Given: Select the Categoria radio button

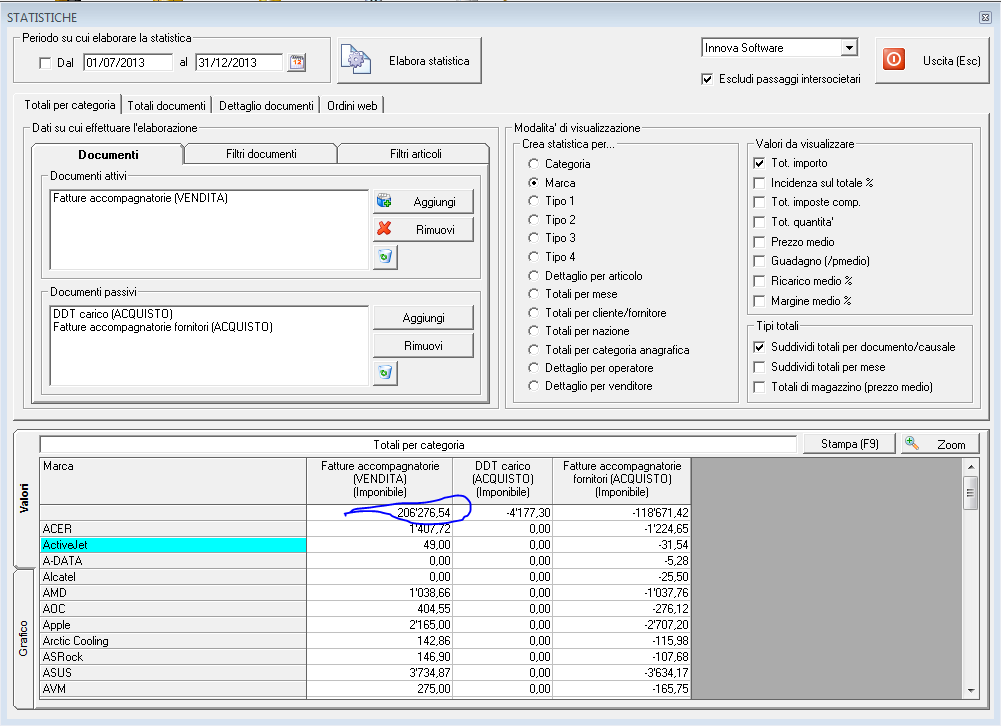Looking at the screenshot, I should (x=534, y=164).
